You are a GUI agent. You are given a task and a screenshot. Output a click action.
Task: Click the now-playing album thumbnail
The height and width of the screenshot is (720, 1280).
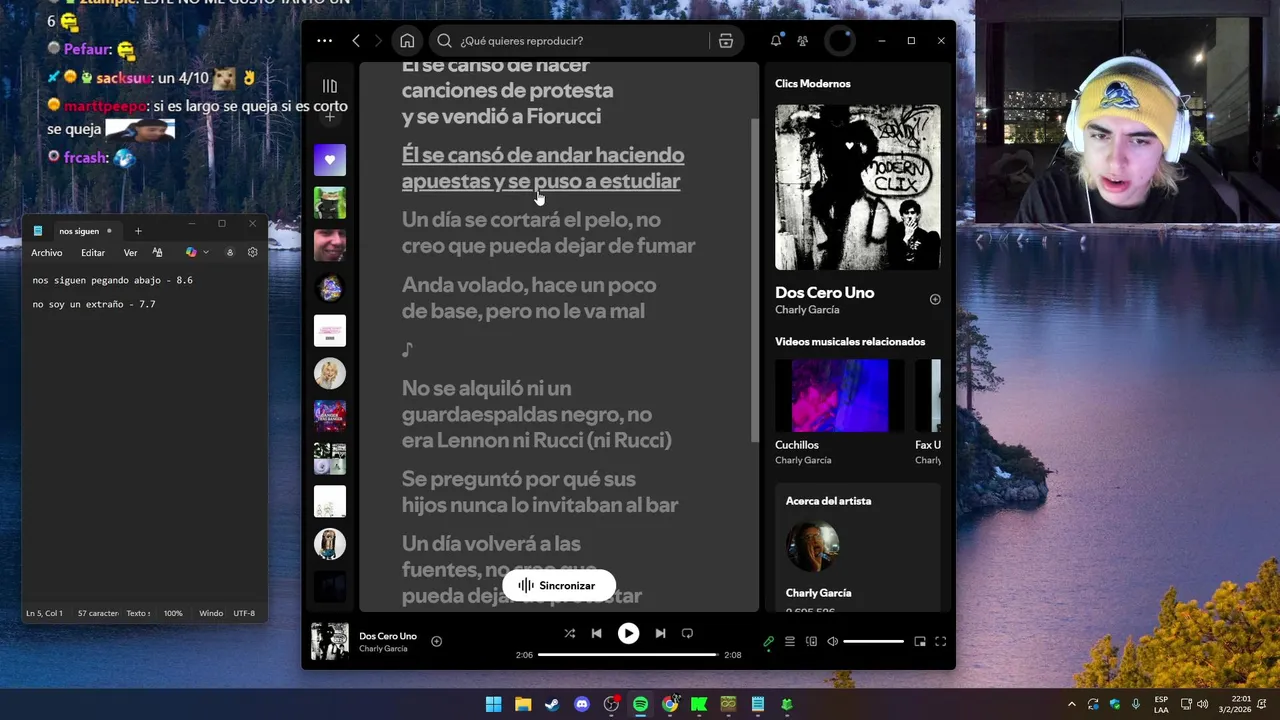[x=330, y=642]
